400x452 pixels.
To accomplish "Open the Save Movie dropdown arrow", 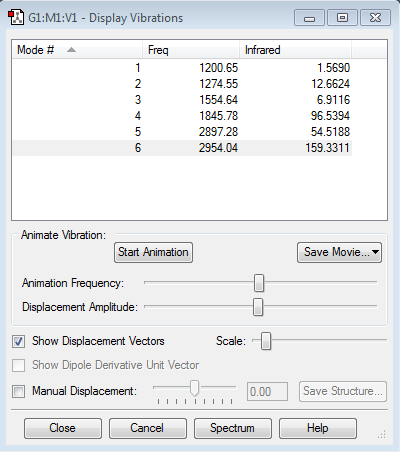I will pos(375,252).
